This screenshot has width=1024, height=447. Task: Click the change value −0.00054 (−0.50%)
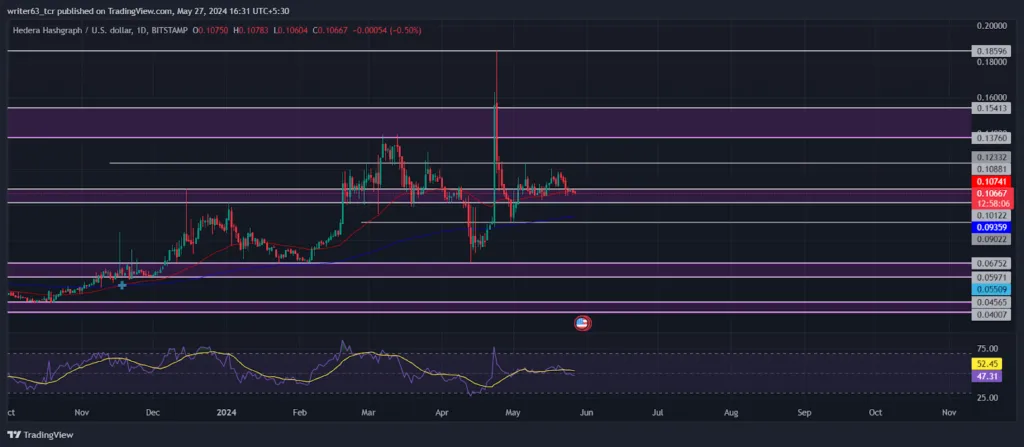click(x=387, y=31)
